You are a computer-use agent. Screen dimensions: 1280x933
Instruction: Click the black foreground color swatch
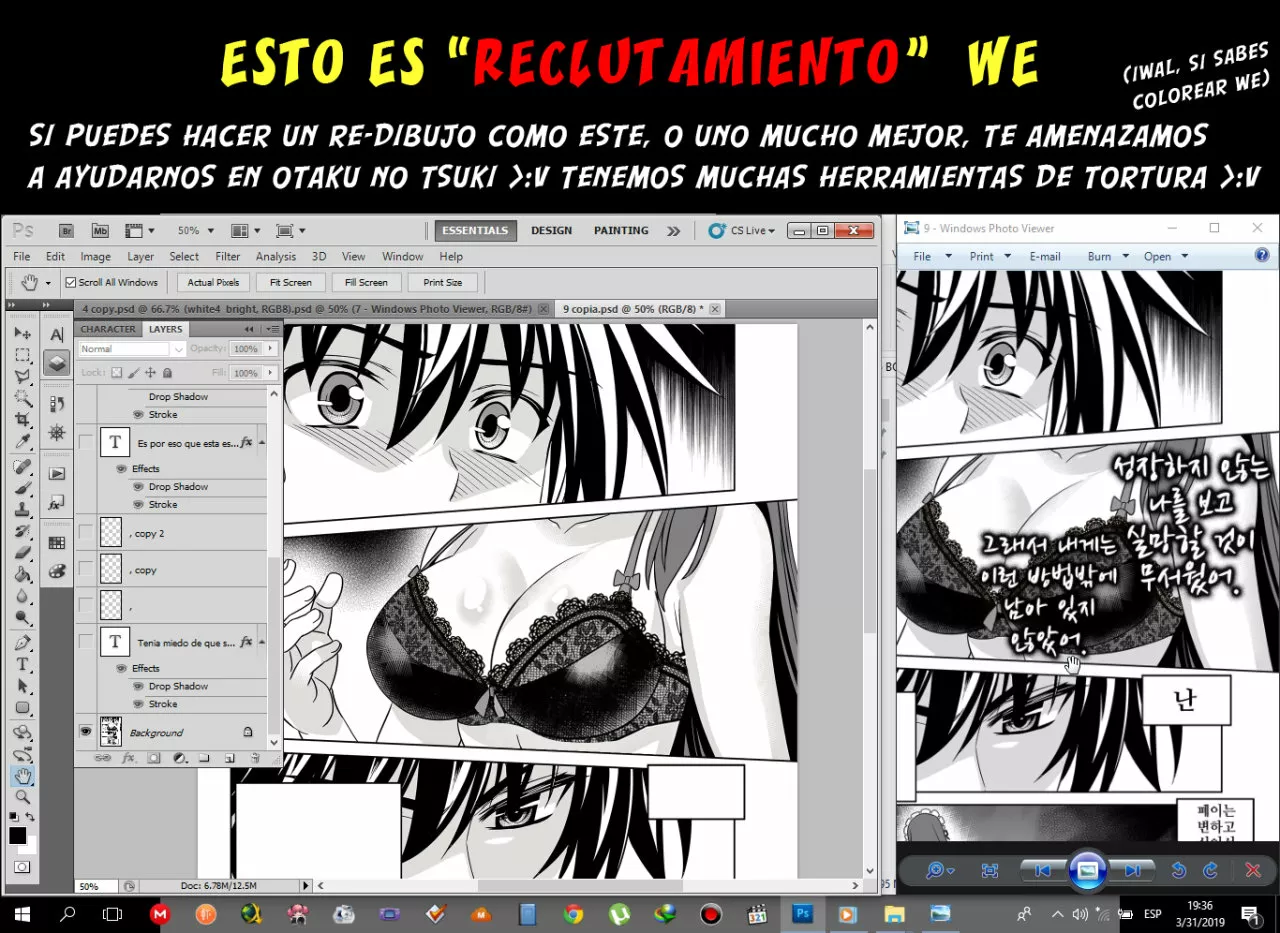click(17, 837)
